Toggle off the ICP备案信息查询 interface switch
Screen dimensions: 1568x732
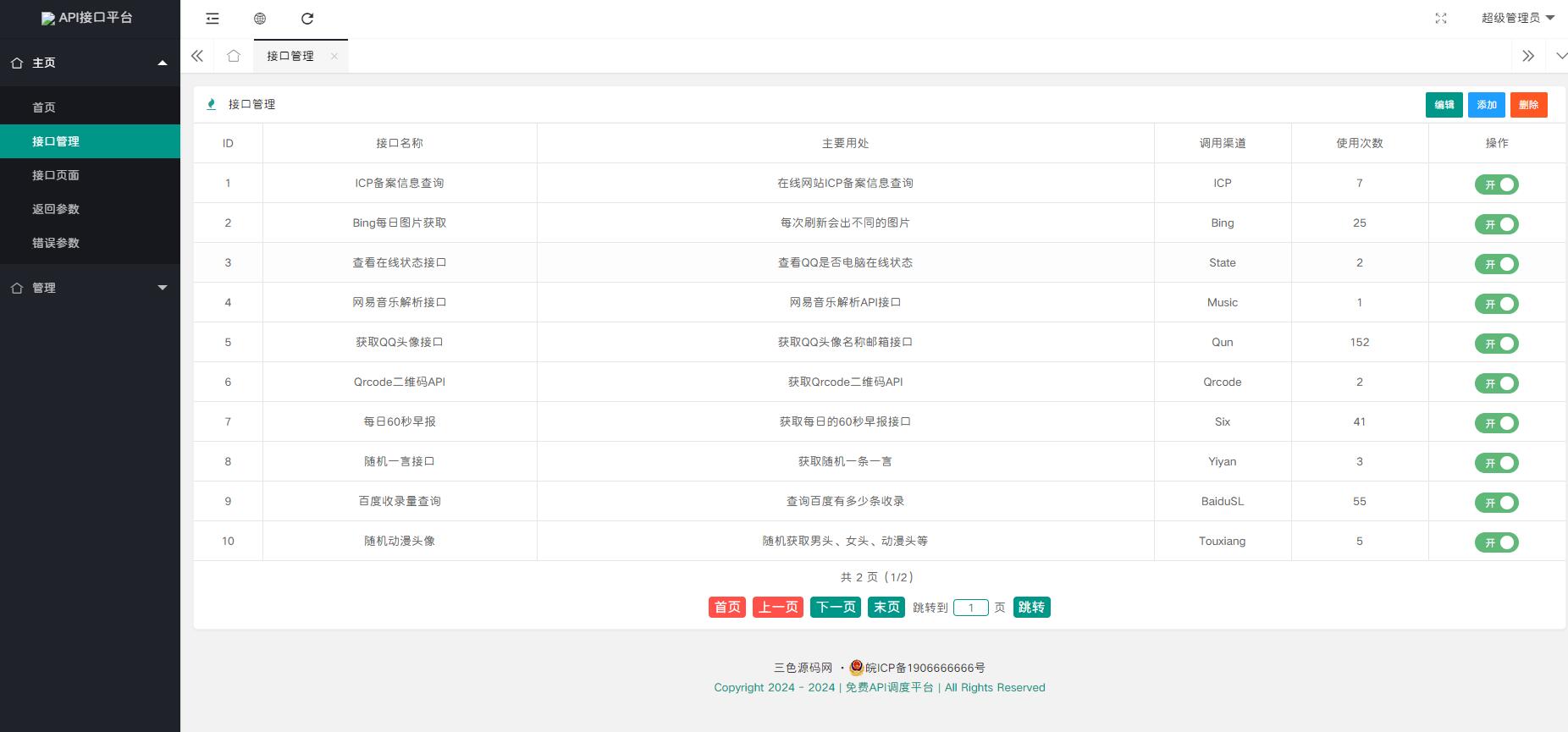[1496, 184]
